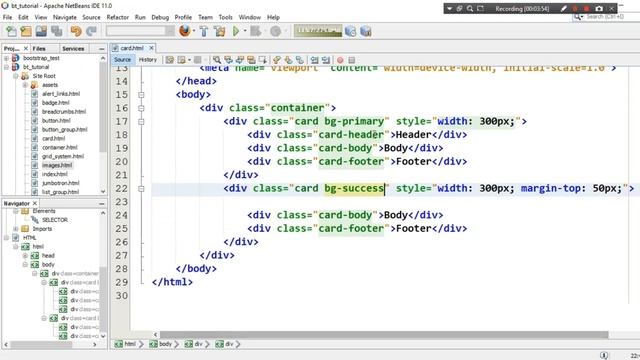Click the recording bar camera icon
This screenshot has height=360, width=640.
coord(599,9)
